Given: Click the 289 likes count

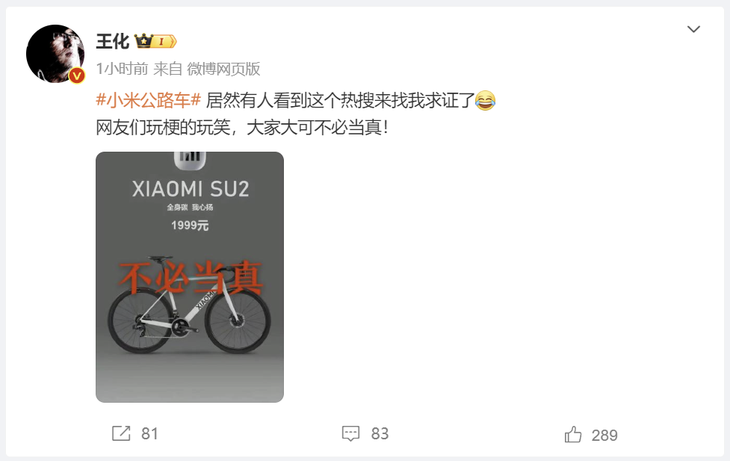Looking at the screenshot, I should click(604, 435).
